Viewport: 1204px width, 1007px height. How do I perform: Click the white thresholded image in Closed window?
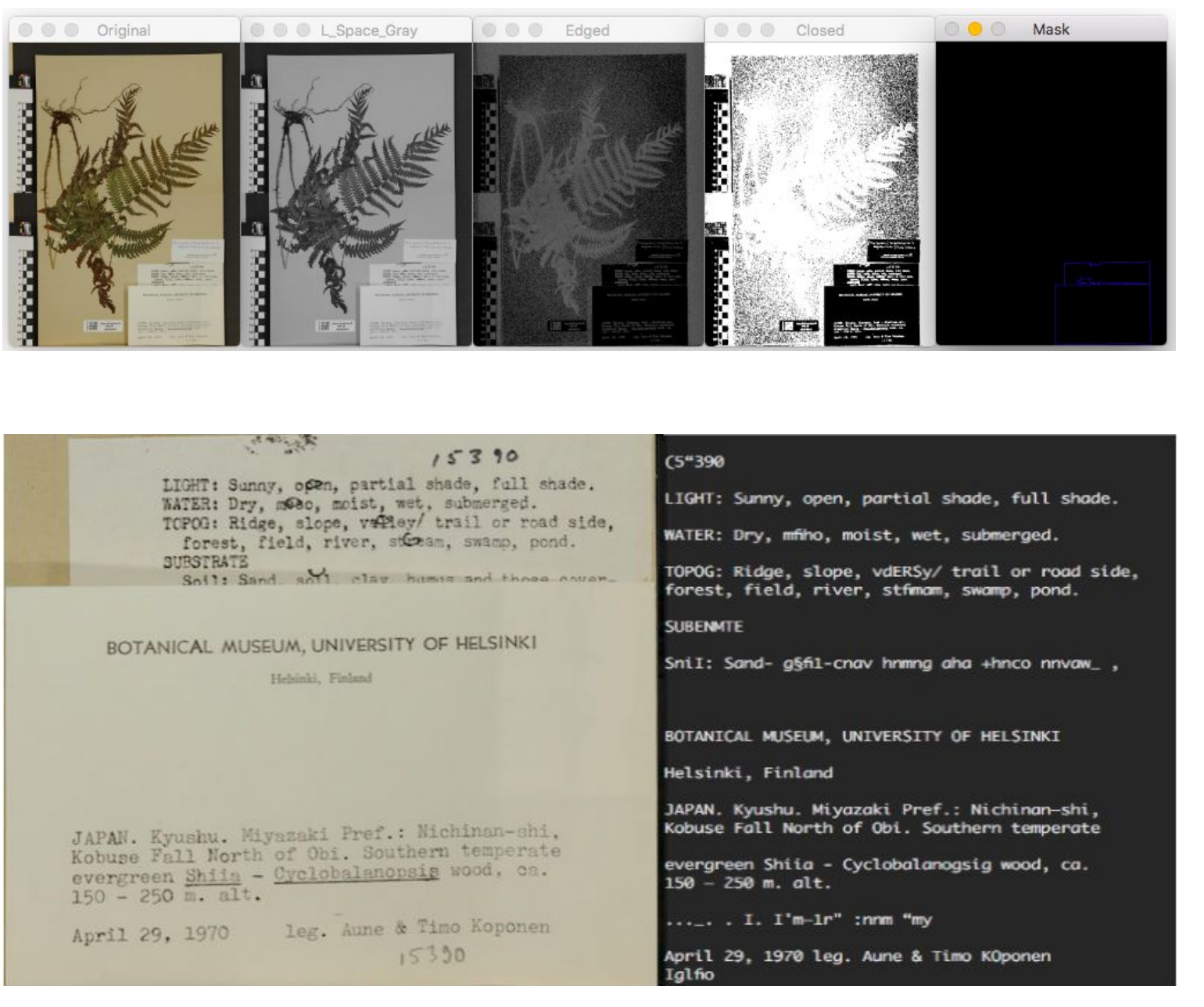click(819, 194)
